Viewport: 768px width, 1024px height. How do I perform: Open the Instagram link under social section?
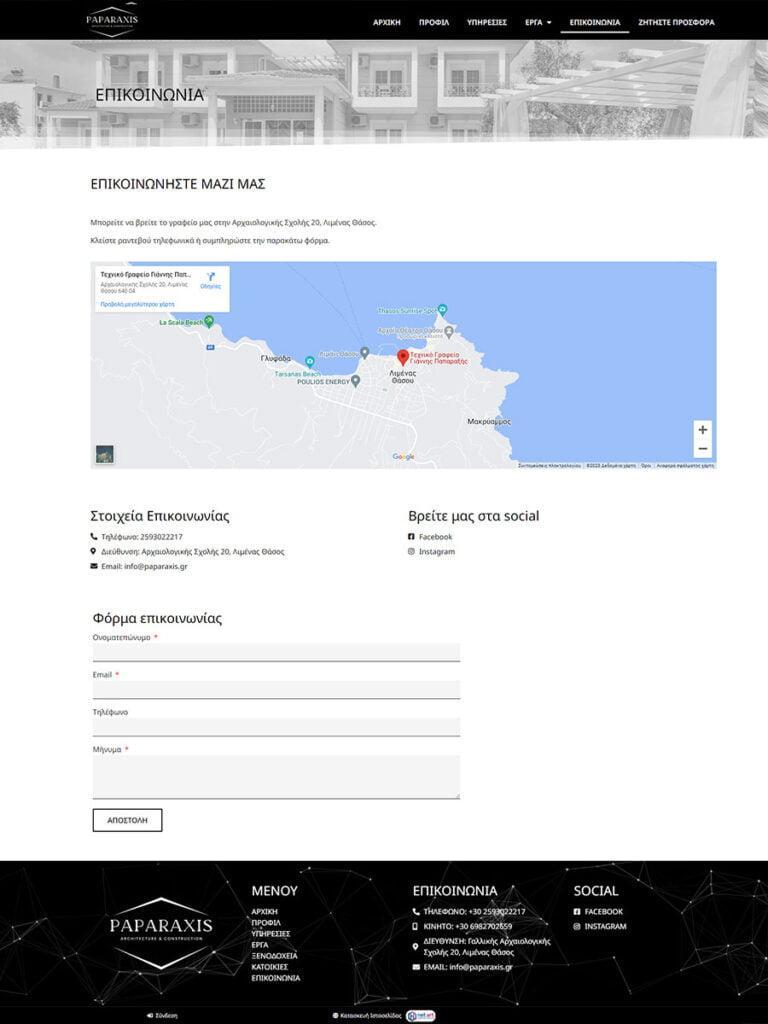point(436,552)
